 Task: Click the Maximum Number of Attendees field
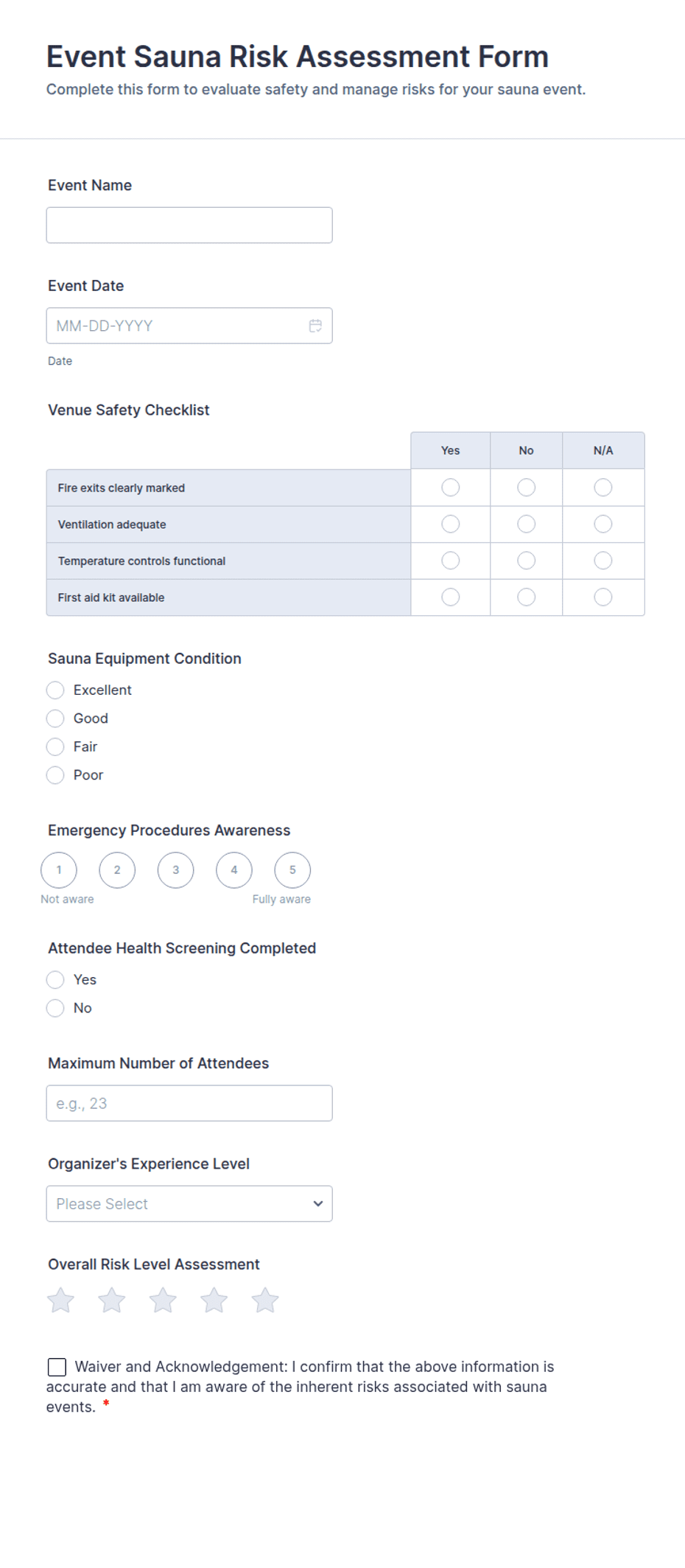pyautogui.click(x=189, y=1104)
